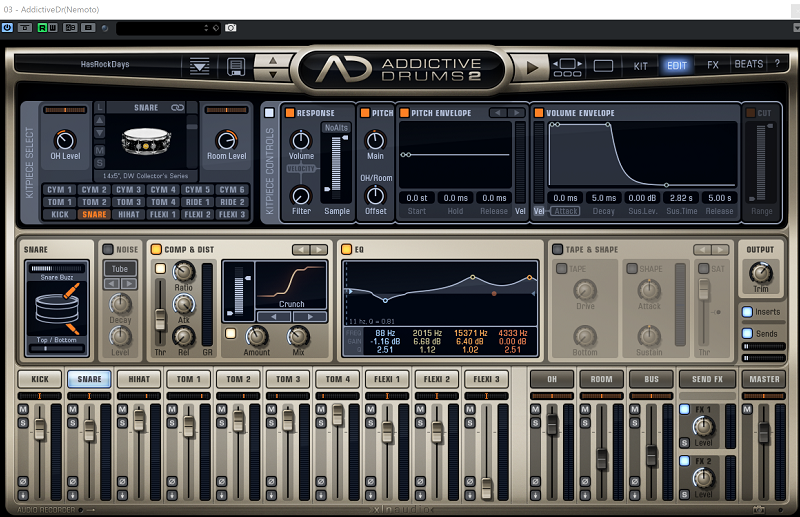Toggle the EQ section
Viewport: 800px width, 517px height.
pos(346,249)
